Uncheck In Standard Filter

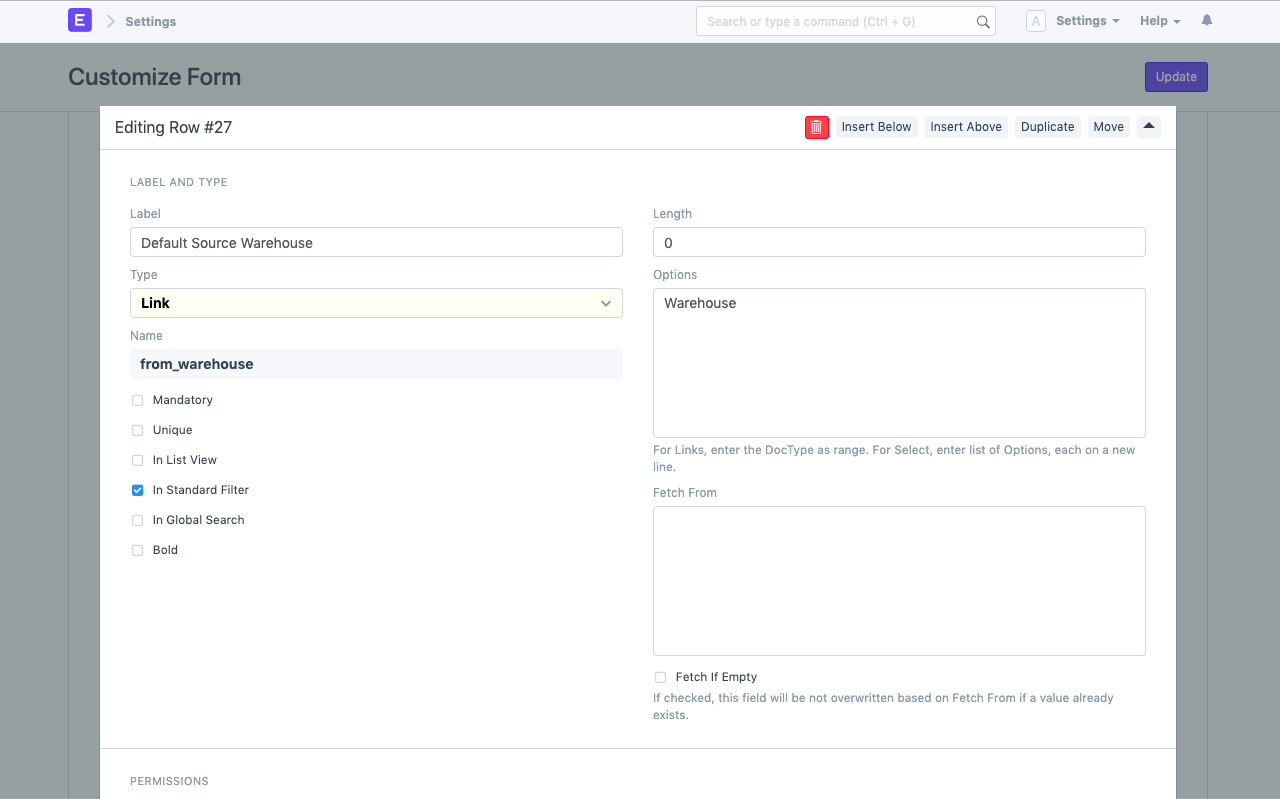point(137,490)
